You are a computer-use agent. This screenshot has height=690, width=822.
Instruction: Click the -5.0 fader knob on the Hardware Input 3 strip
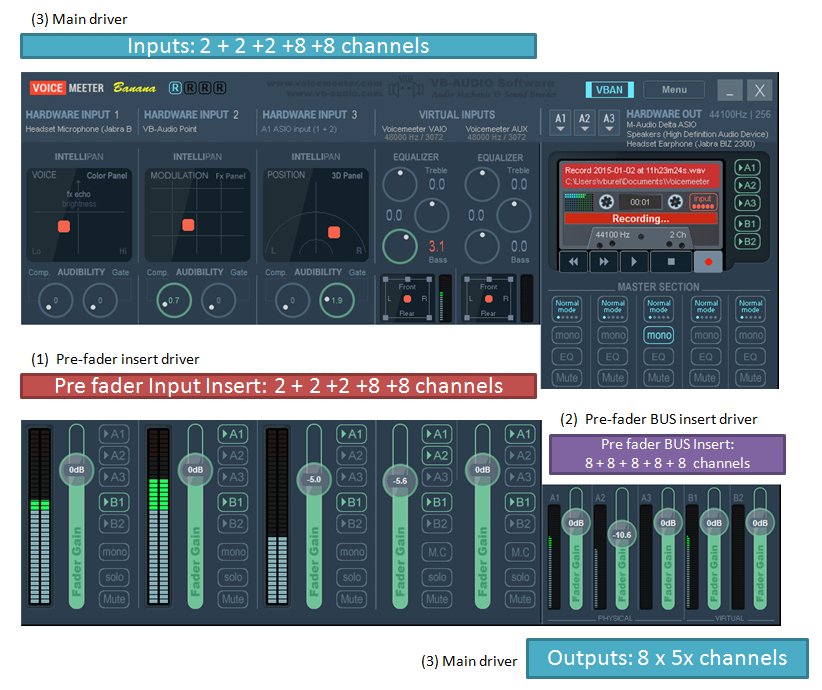click(x=313, y=479)
